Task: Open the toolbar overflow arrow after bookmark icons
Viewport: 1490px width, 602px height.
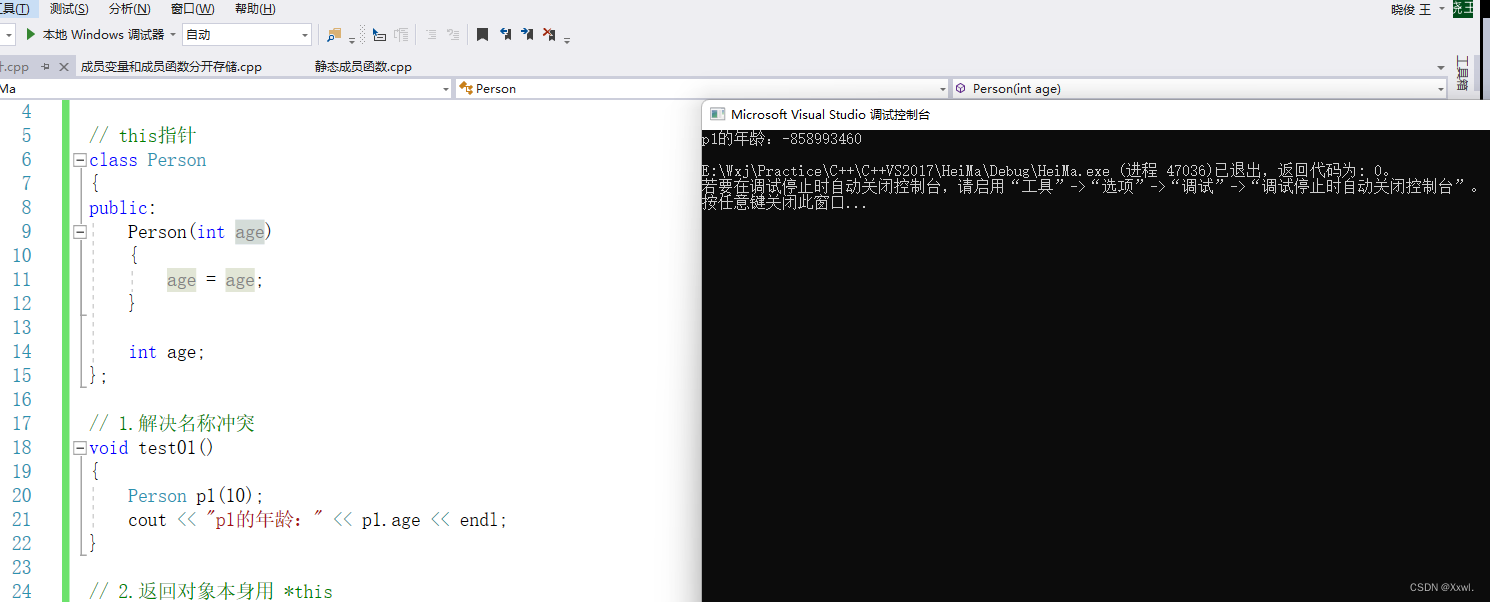Action: [x=567, y=40]
